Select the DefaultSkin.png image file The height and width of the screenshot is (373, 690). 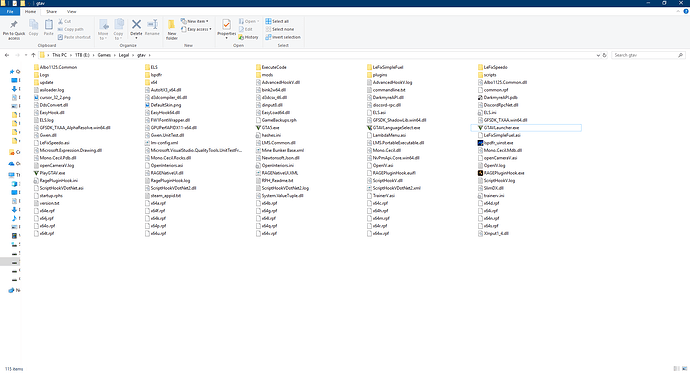163,105
